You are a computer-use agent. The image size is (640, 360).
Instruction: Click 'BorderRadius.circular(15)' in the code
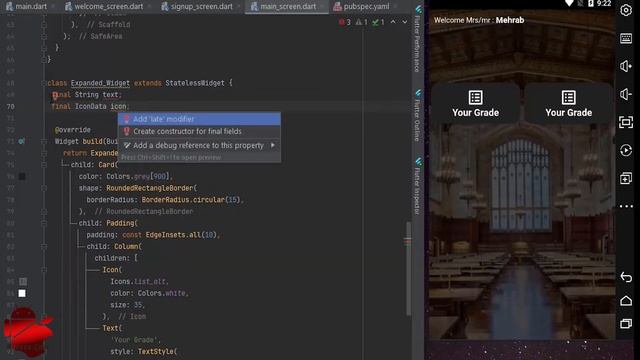point(192,200)
